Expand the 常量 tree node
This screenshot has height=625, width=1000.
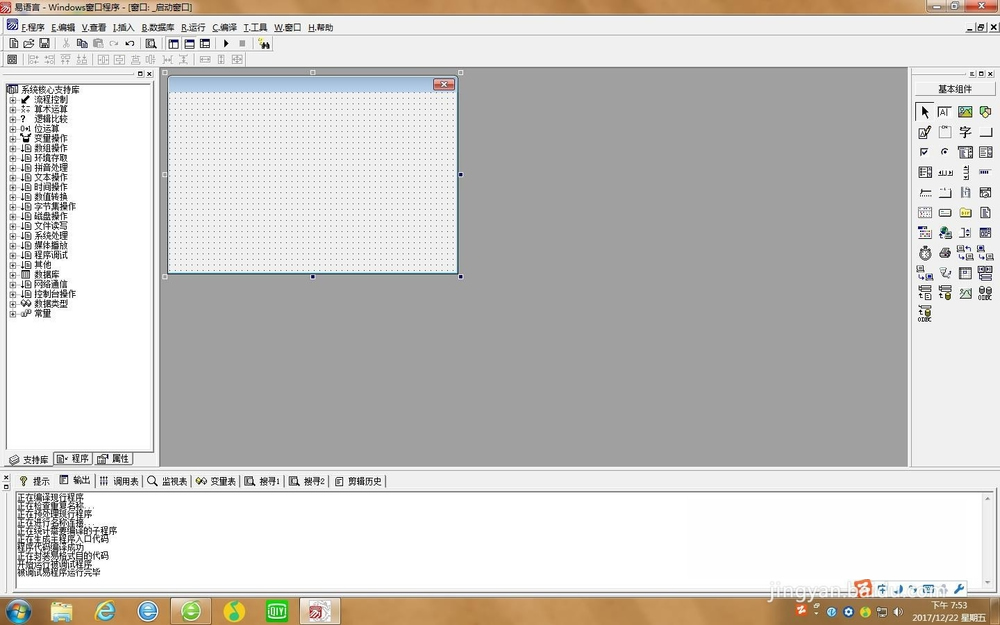[13, 314]
